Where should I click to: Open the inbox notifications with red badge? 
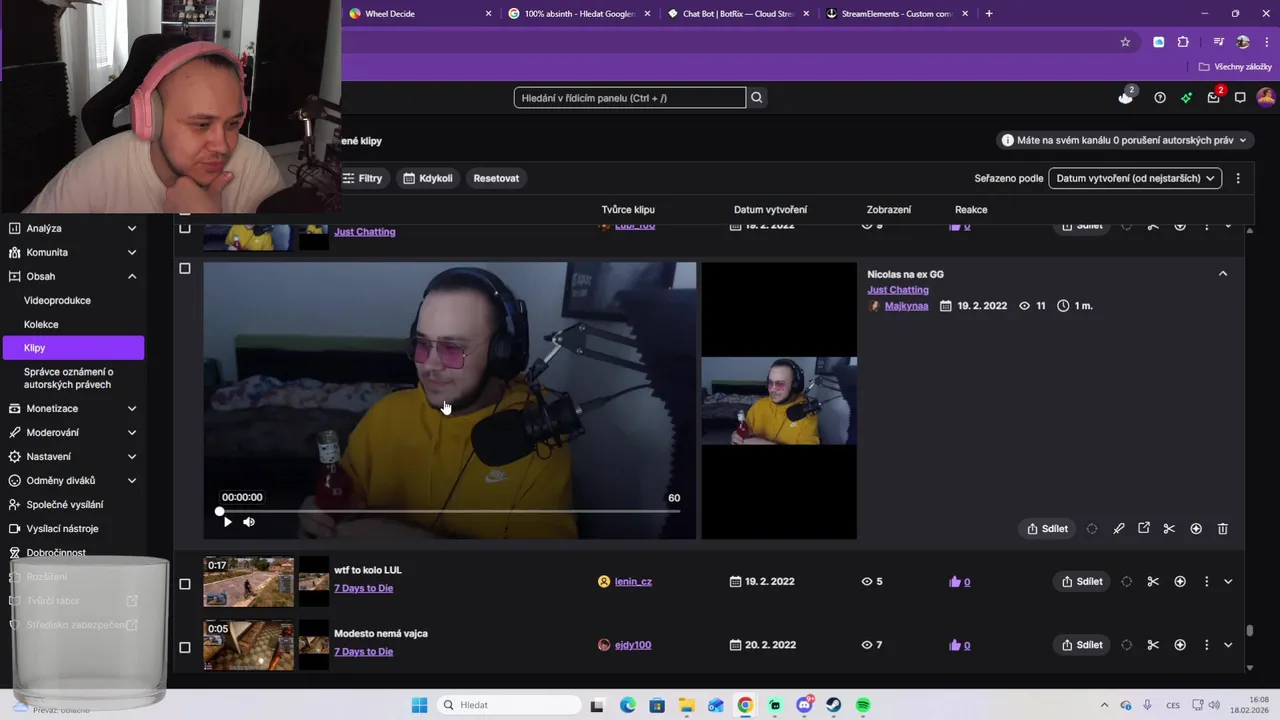click(1214, 97)
